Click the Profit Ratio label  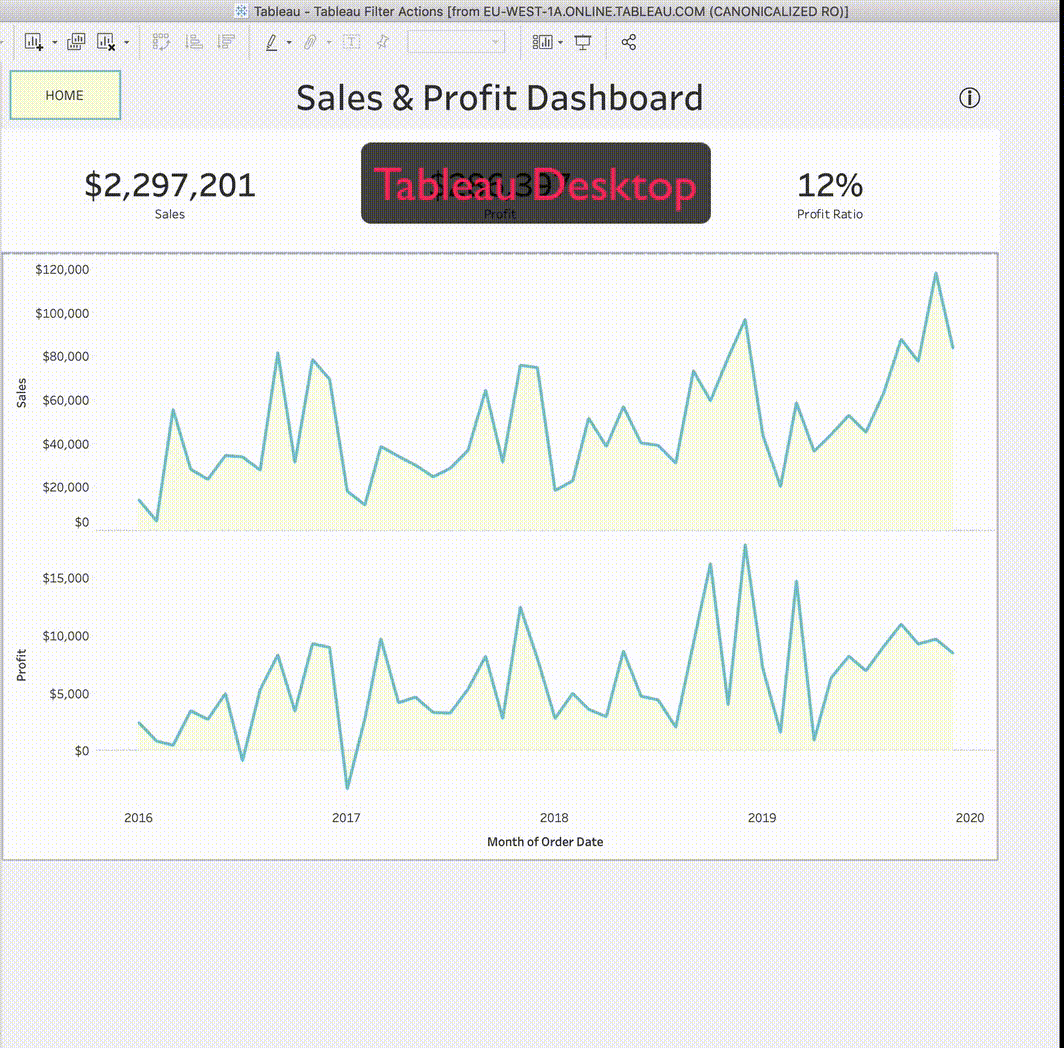click(830, 214)
